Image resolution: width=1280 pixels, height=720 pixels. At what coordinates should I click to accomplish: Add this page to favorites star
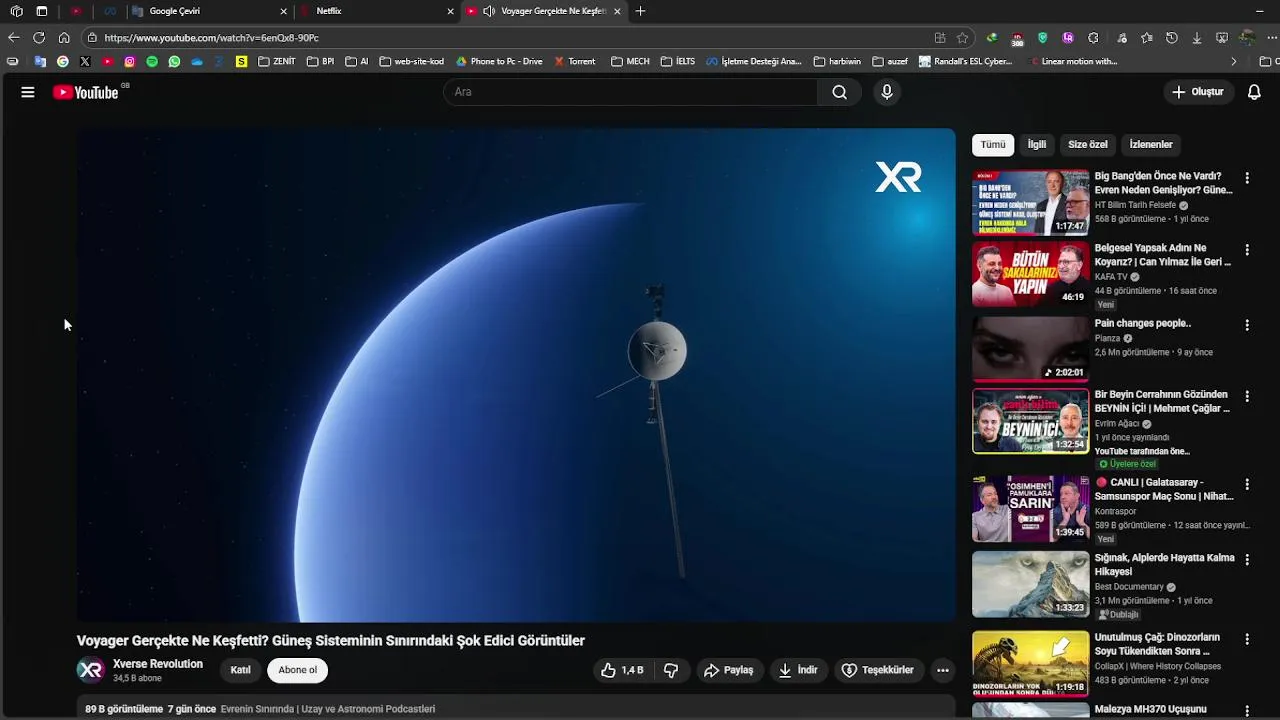962,37
